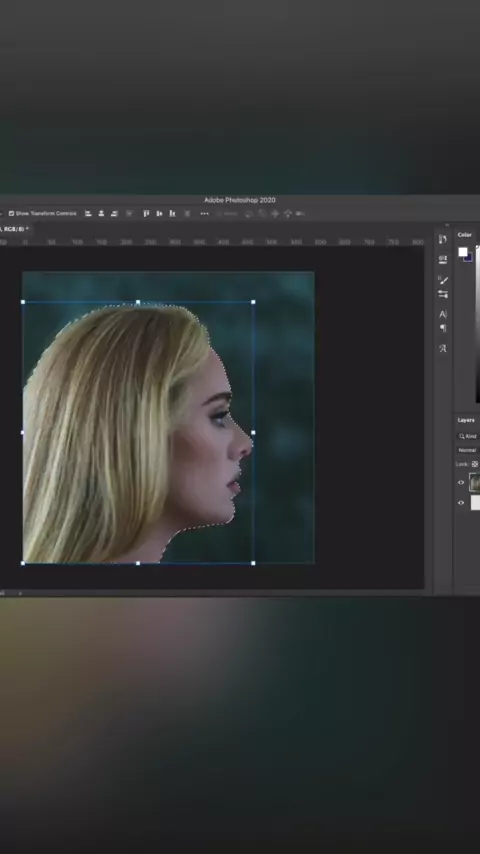Click the Align left edges icon
The width and height of the screenshot is (480, 854).
pos(88,214)
